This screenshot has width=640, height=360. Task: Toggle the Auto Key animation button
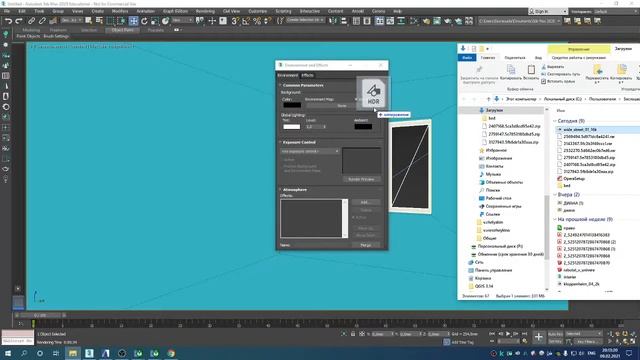[x=555, y=334]
